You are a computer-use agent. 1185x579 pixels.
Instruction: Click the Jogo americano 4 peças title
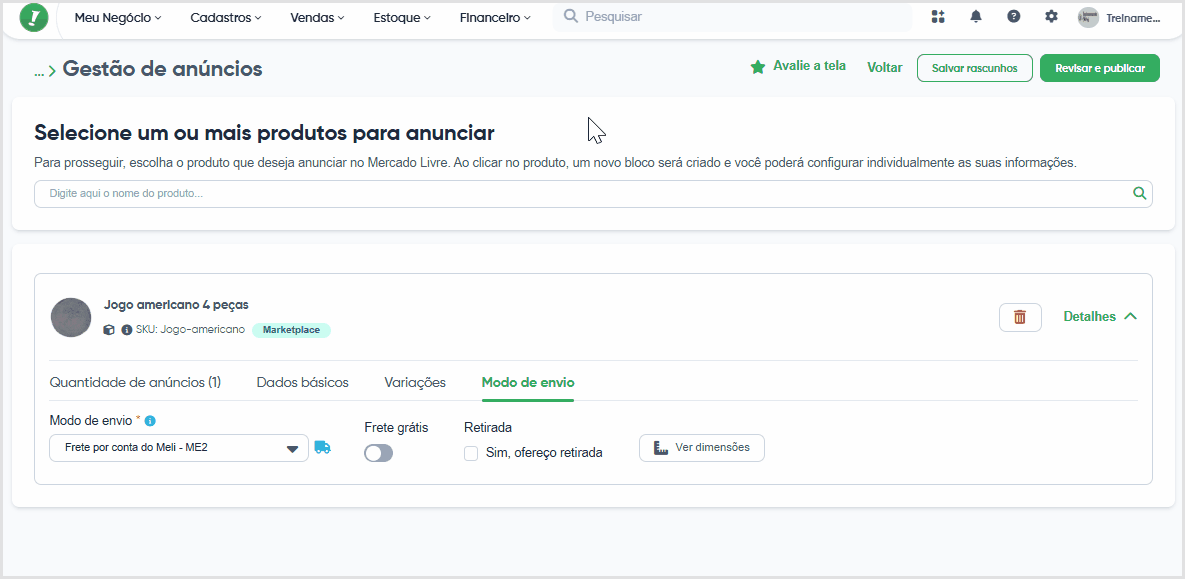click(x=176, y=305)
